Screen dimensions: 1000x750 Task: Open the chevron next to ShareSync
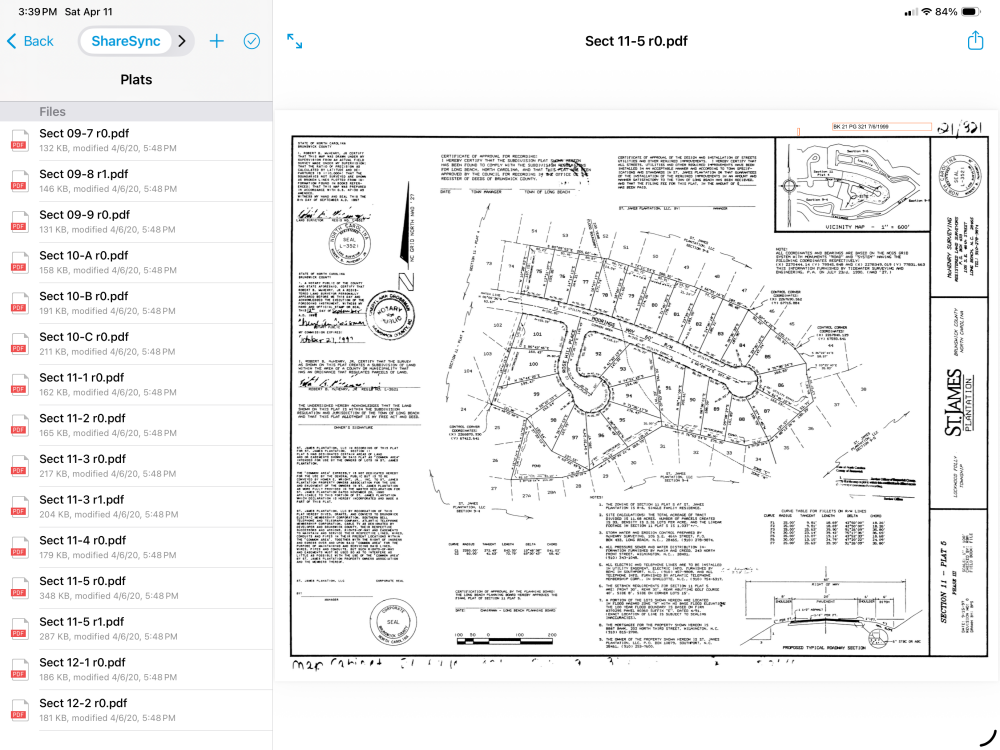pyautogui.click(x=182, y=41)
